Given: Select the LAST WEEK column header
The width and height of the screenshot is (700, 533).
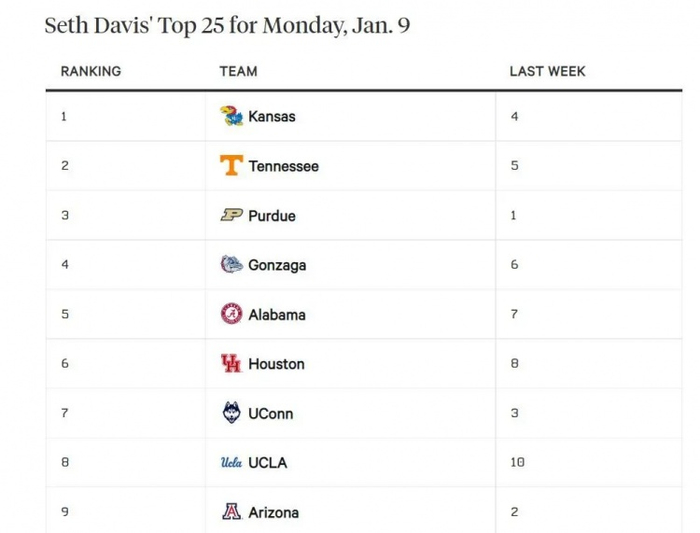Looking at the screenshot, I should click(x=547, y=71).
